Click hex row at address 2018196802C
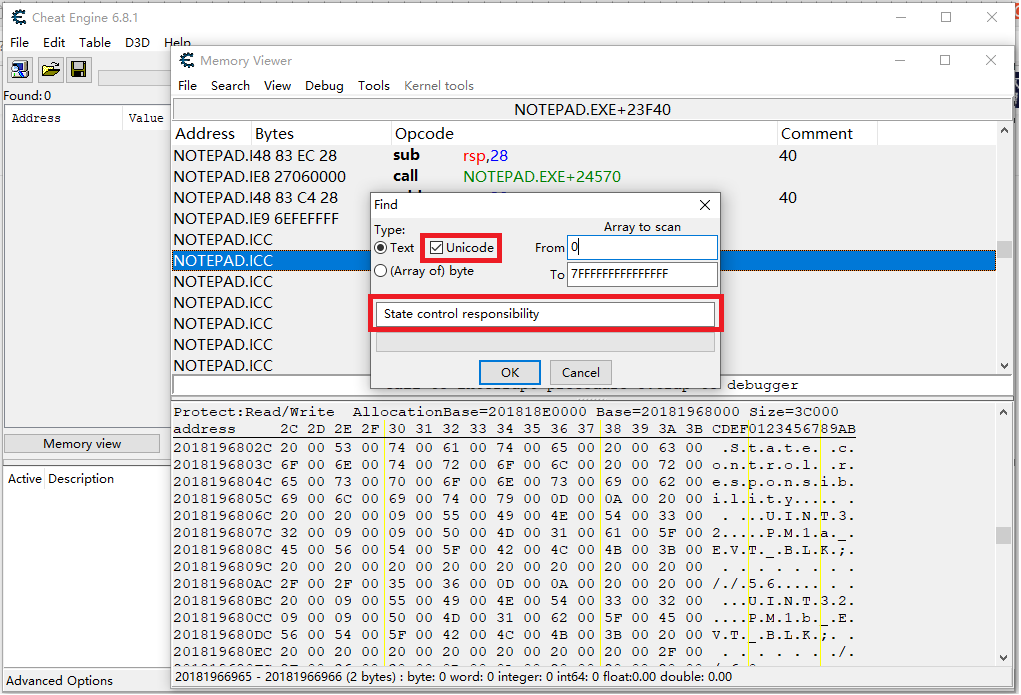The image size is (1021, 695). (514, 448)
